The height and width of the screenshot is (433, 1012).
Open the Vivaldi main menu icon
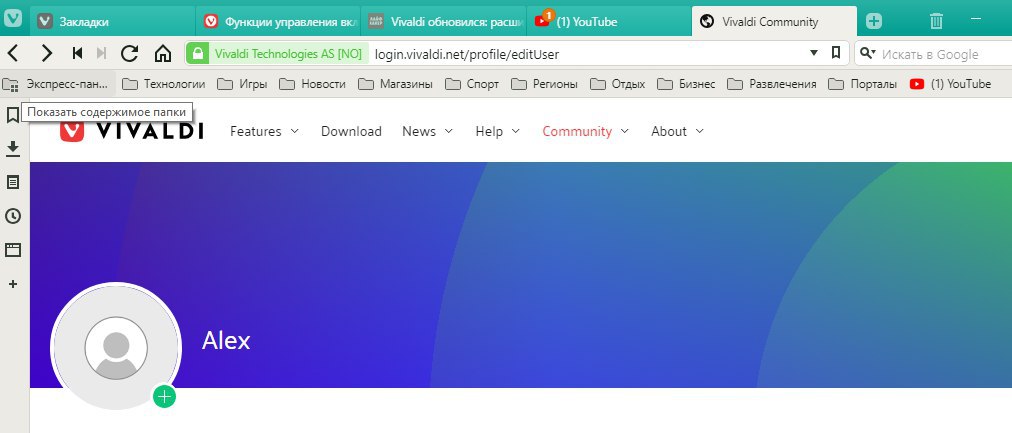coord(13,19)
